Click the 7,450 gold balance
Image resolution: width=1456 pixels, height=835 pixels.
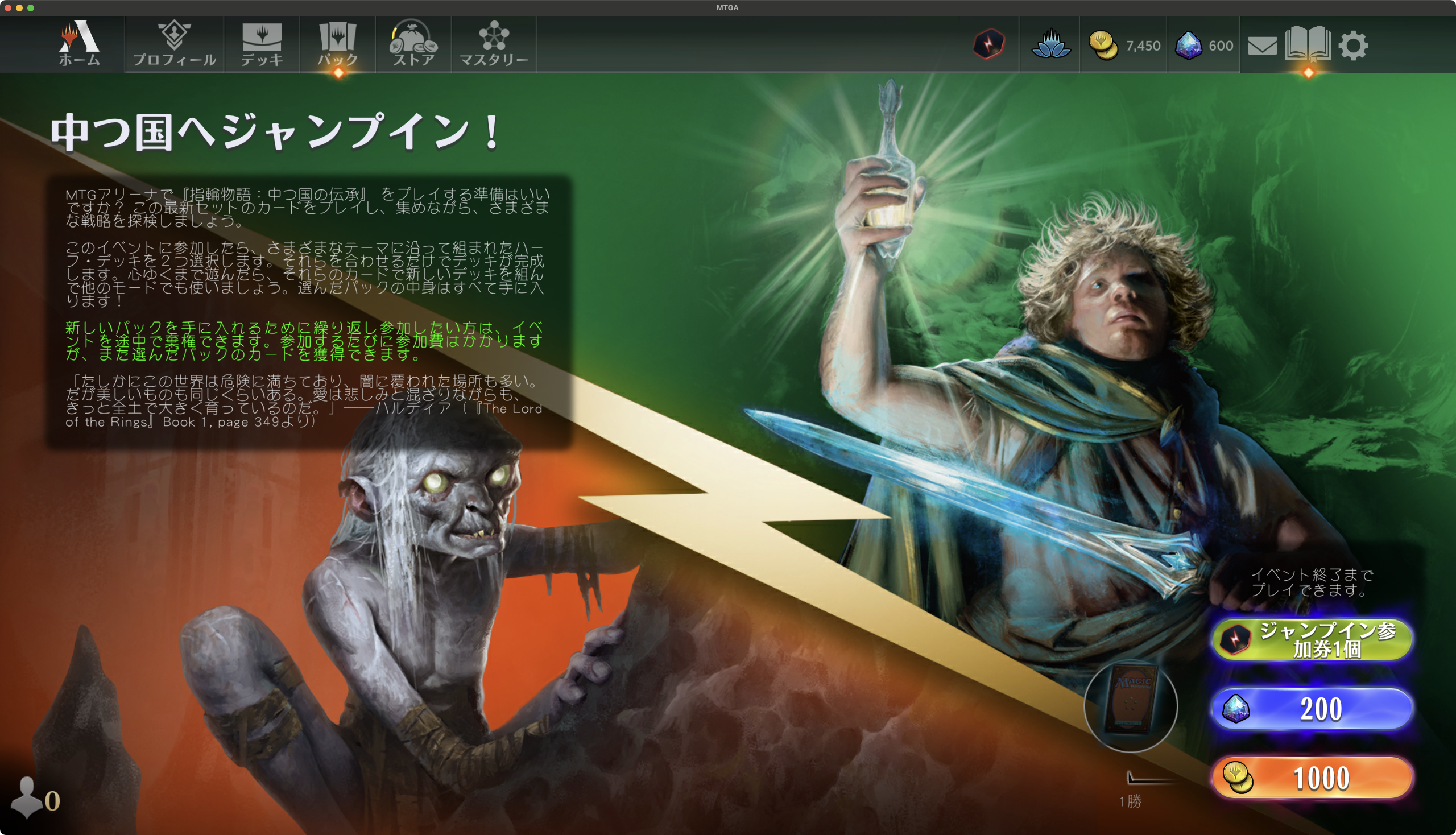1143,46
